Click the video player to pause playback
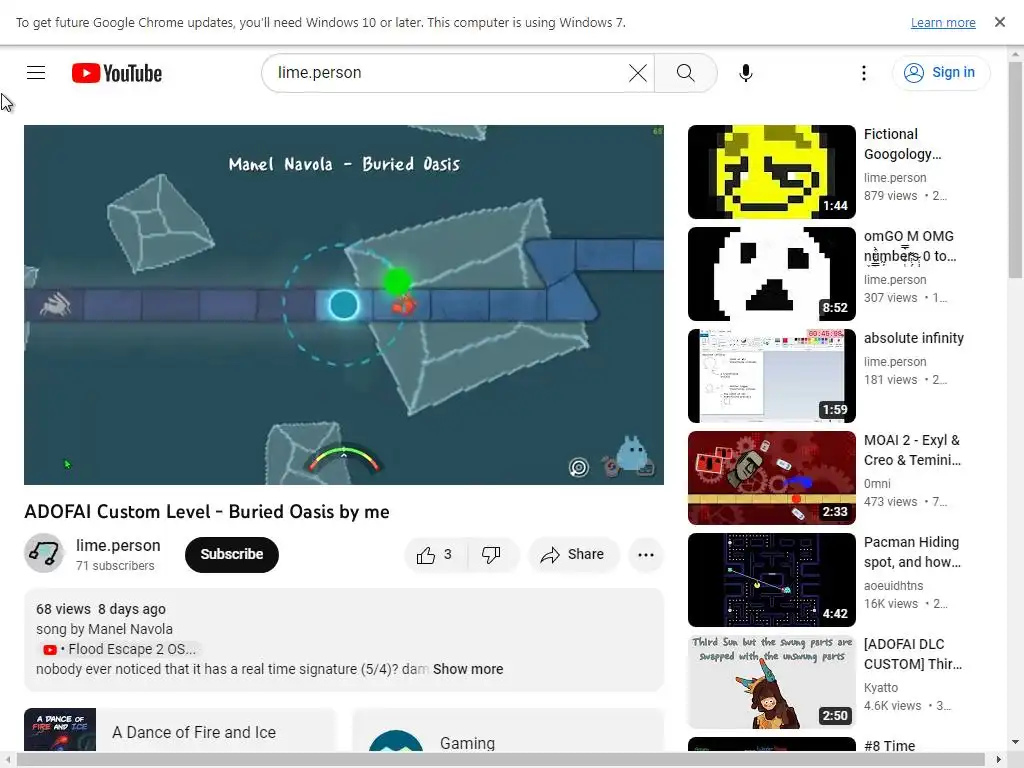 344,305
